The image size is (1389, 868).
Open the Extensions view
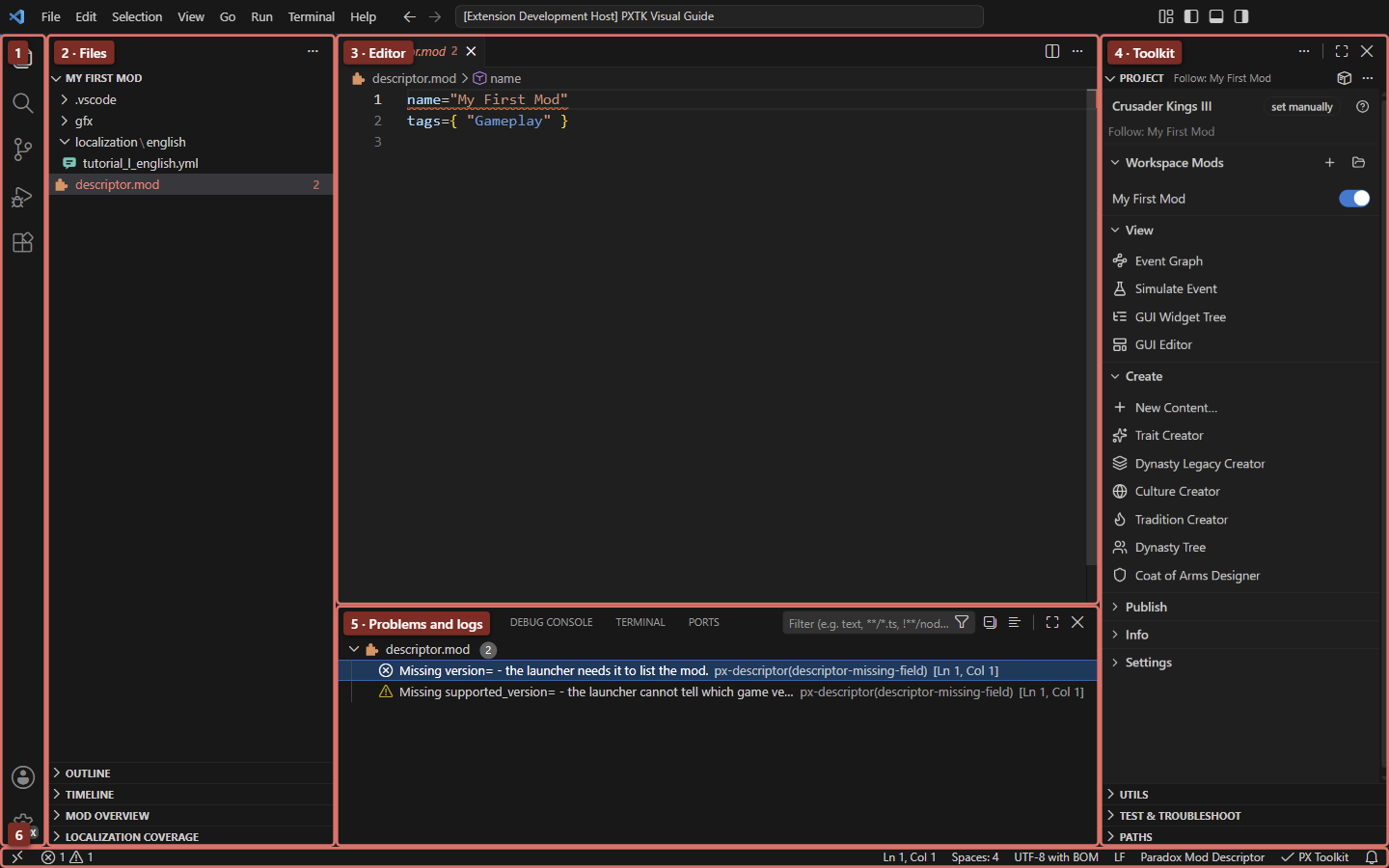[23, 243]
